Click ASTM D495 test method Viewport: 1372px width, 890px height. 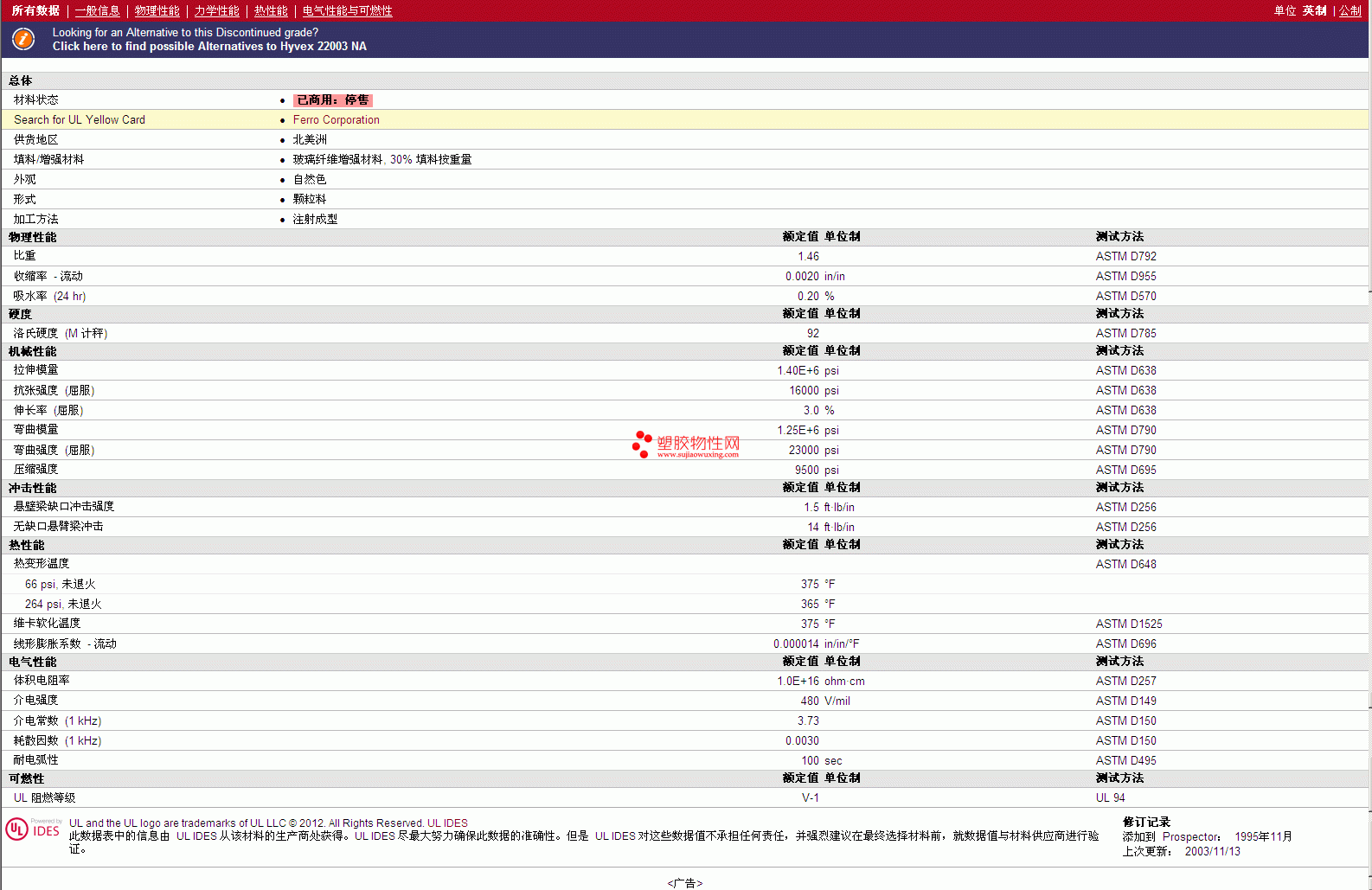(x=1125, y=761)
